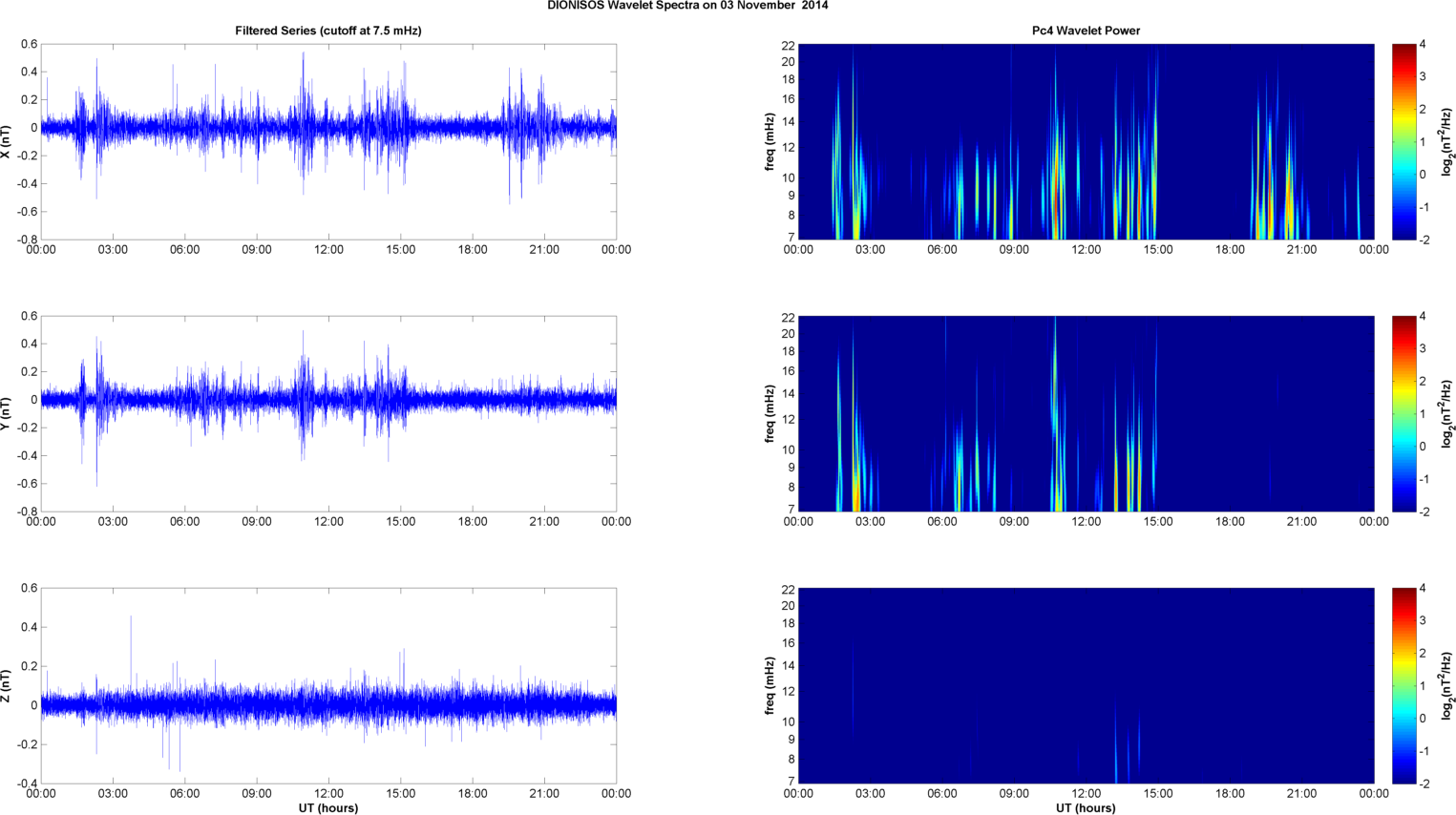The image size is (1456, 815).
Task: Click the Y component filtered time series plot
Action: pos(328,414)
